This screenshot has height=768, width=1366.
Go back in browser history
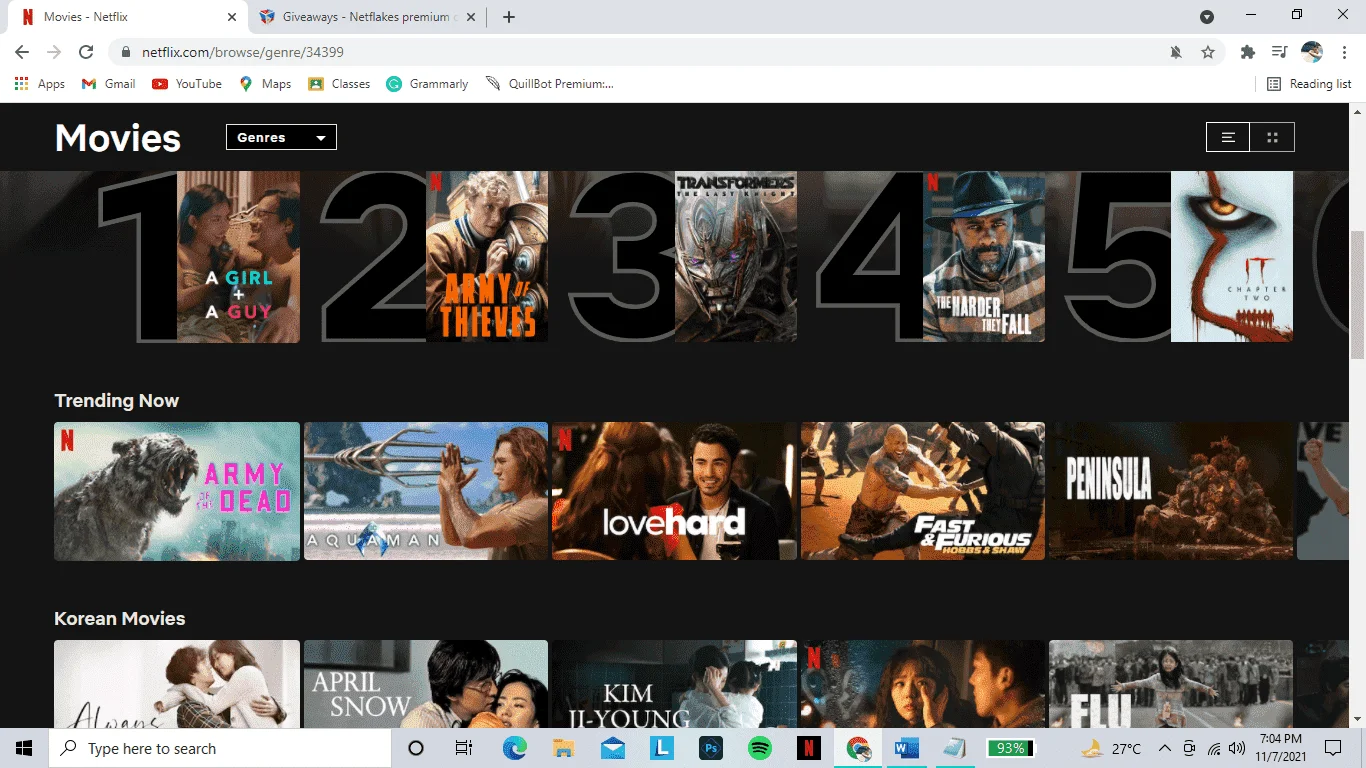[x=22, y=52]
